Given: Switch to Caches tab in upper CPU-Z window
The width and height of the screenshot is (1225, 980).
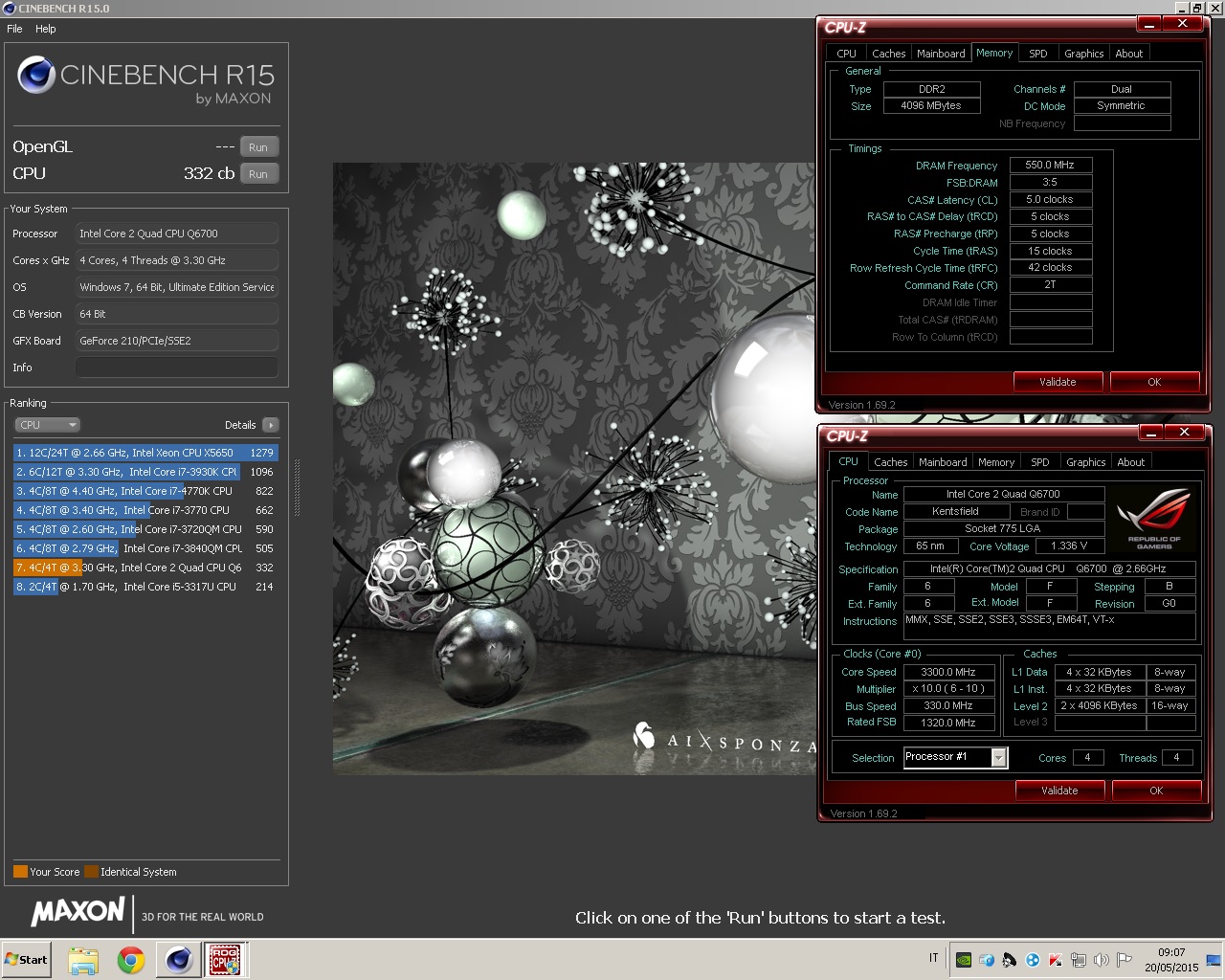Looking at the screenshot, I should (889, 54).
